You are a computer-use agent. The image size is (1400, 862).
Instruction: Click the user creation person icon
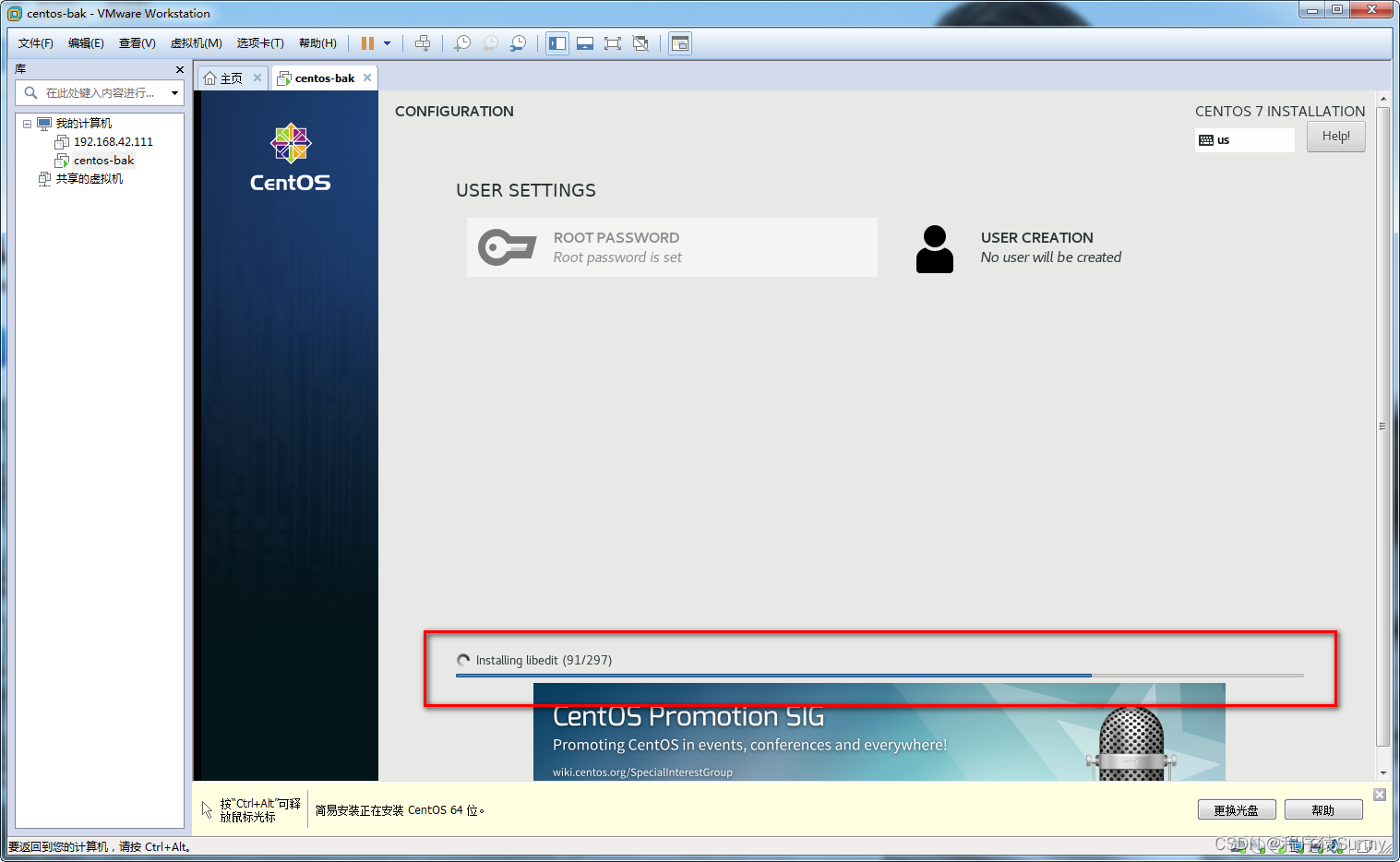pos(934,249)
